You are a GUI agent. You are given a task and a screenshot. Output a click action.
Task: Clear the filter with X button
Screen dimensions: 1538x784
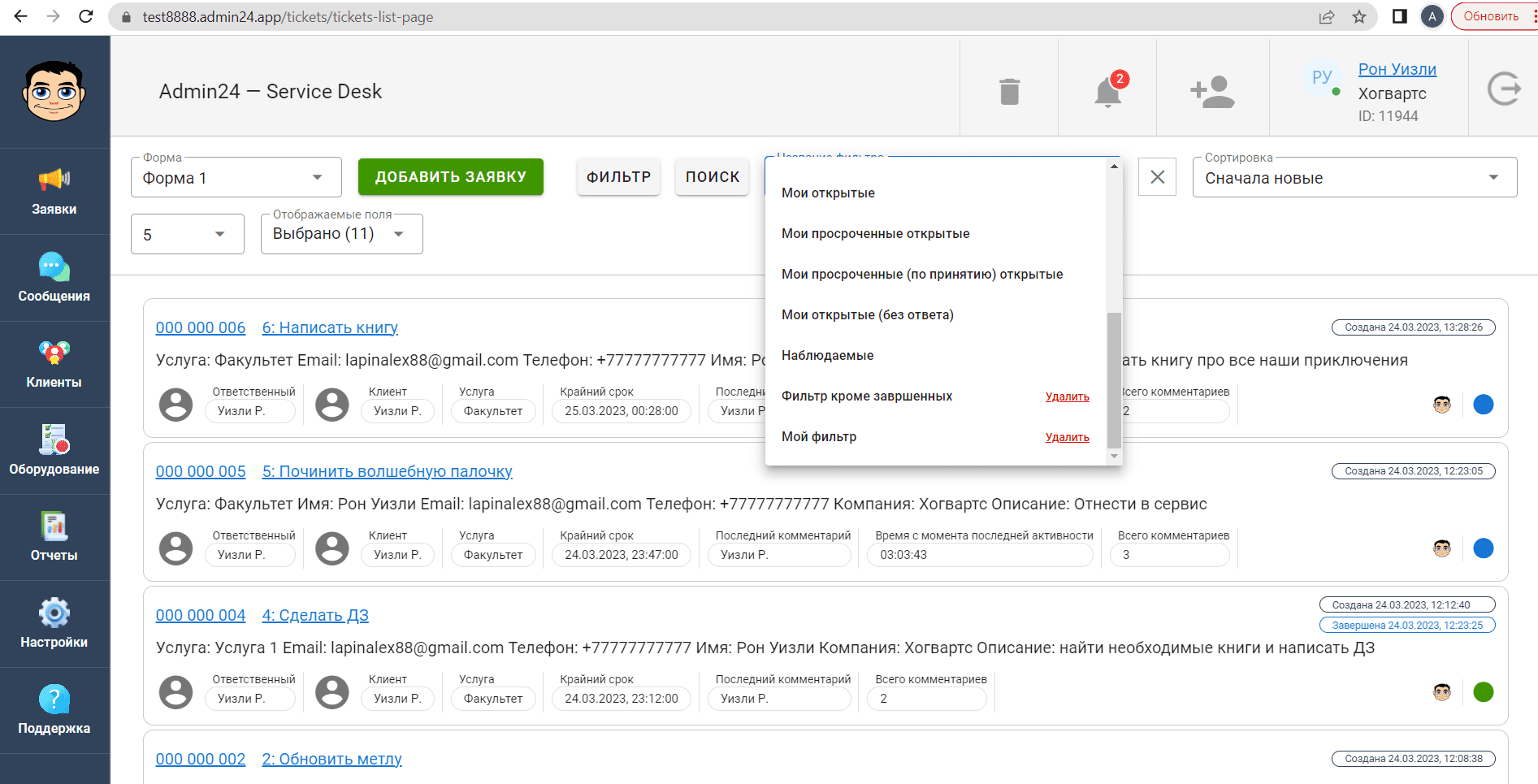tap(1157, 177)
